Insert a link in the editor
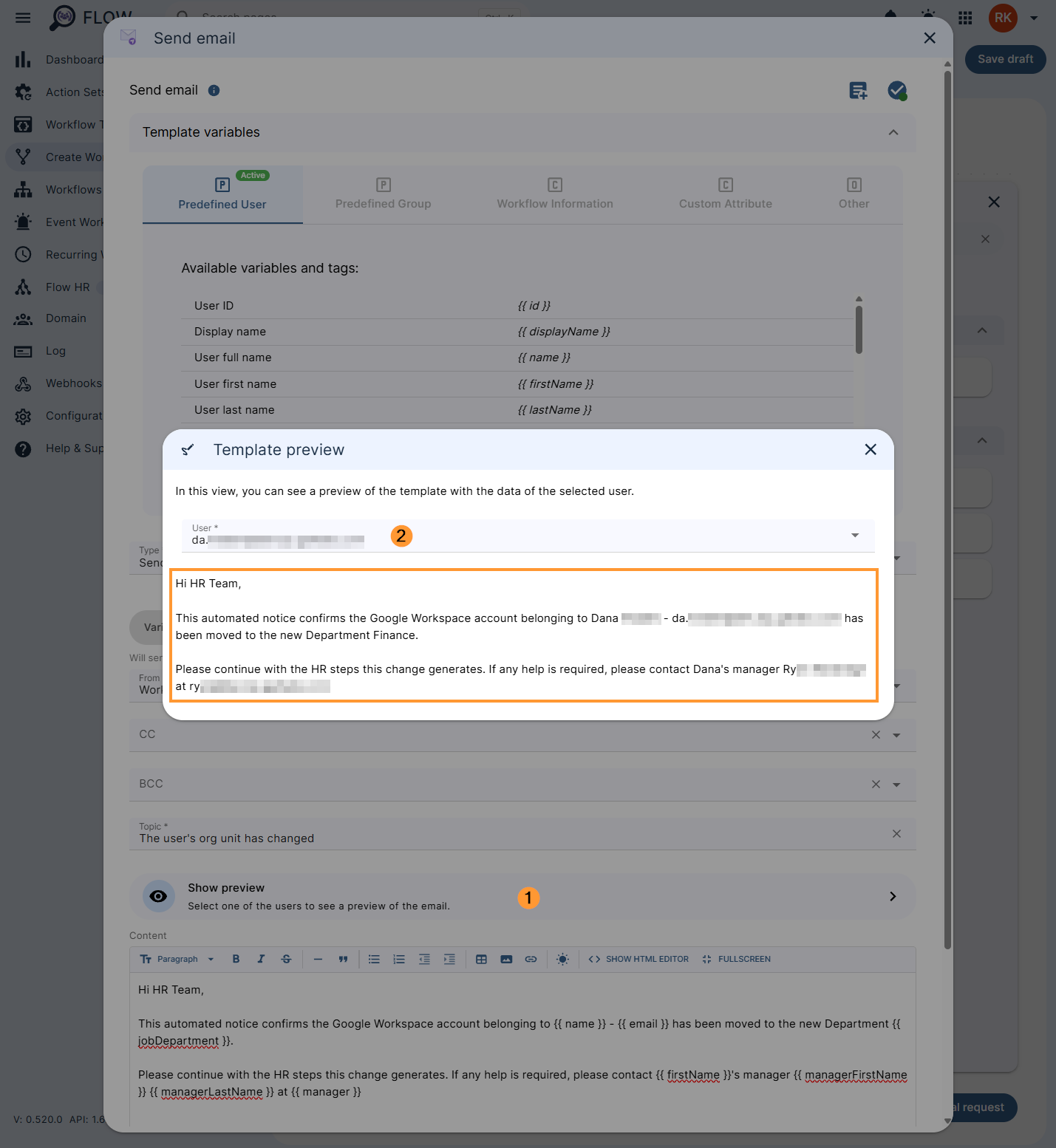This screenshot has width=1056, height=1148. point(531,959)
